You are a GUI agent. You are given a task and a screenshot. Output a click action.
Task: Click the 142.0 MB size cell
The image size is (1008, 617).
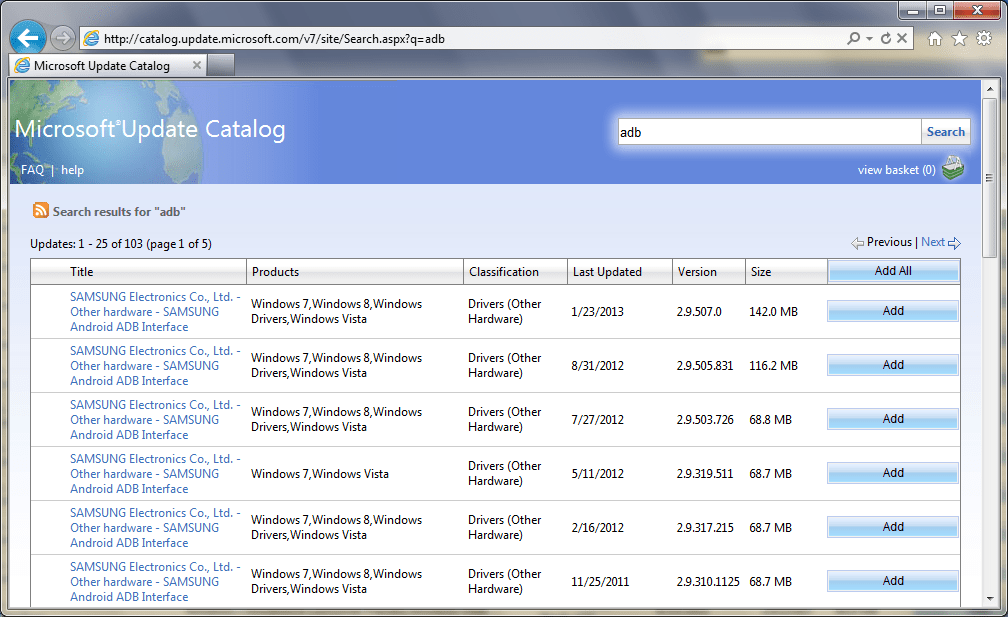pos(773,312)
